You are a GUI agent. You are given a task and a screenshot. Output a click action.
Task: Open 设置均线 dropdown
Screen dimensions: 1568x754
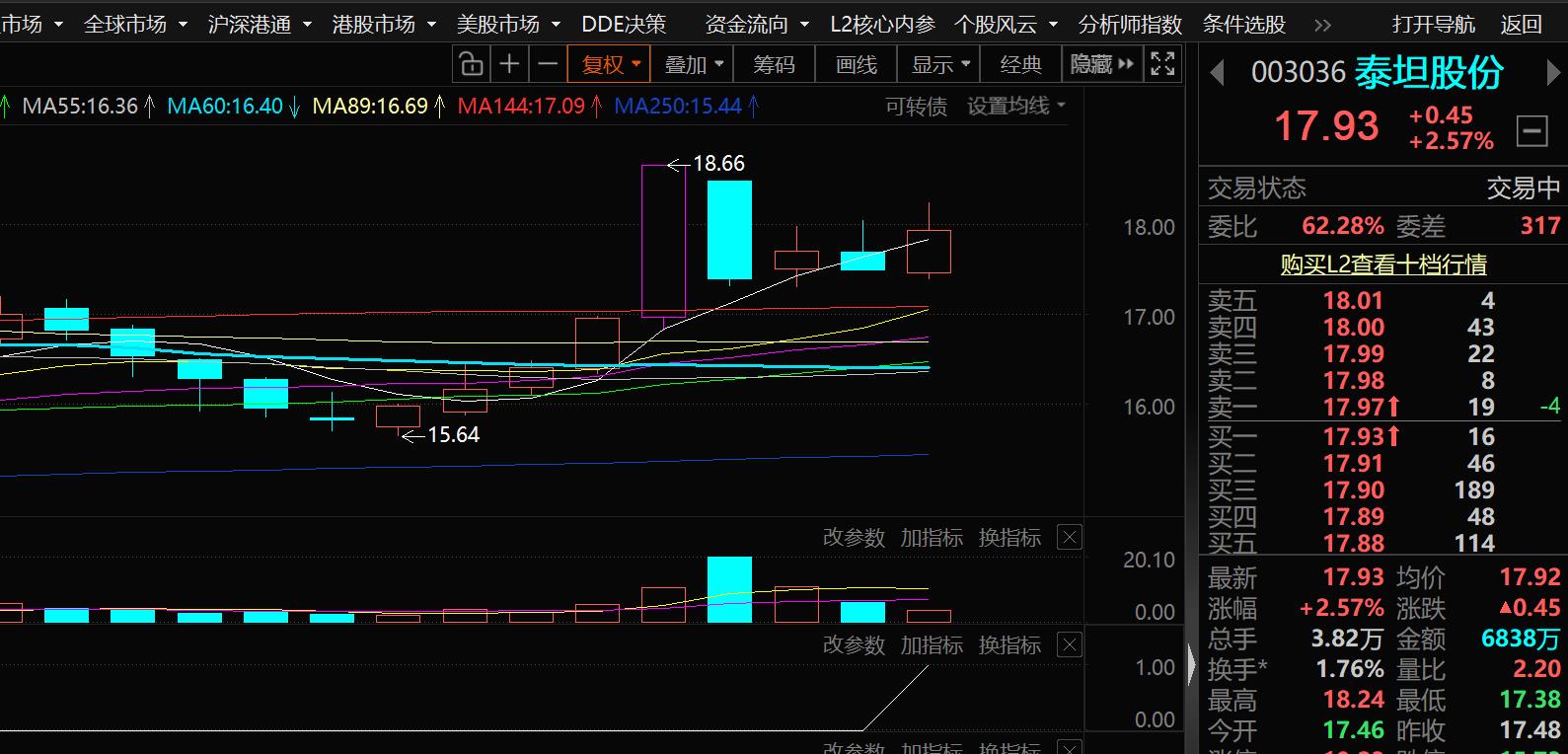point(1015,107)
